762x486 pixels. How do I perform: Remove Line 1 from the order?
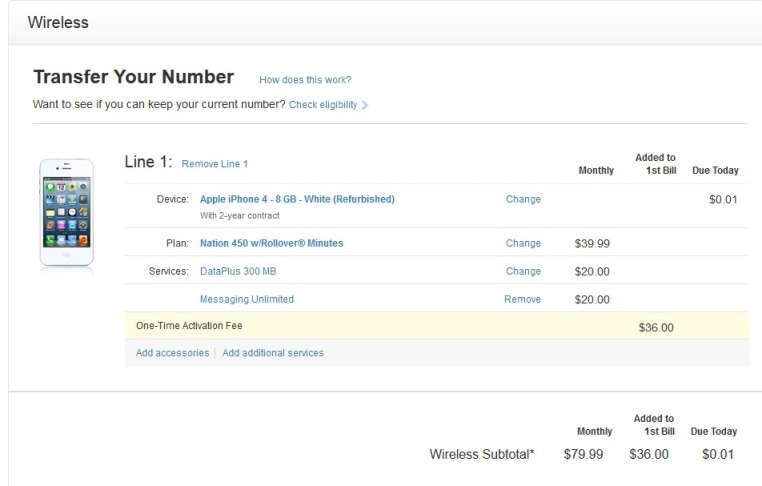(x=214, y=164)
